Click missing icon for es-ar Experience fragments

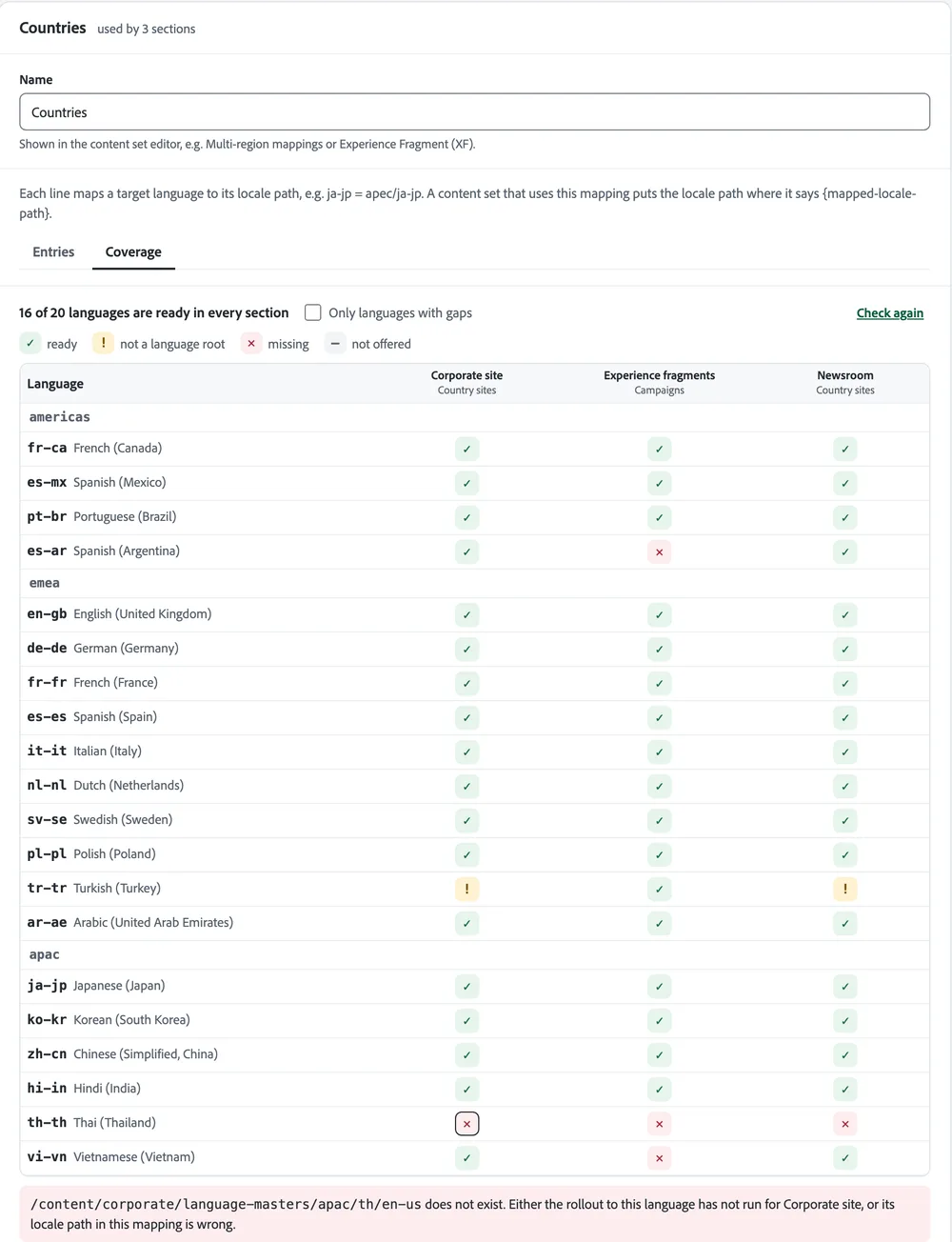[x=659, y=551]
